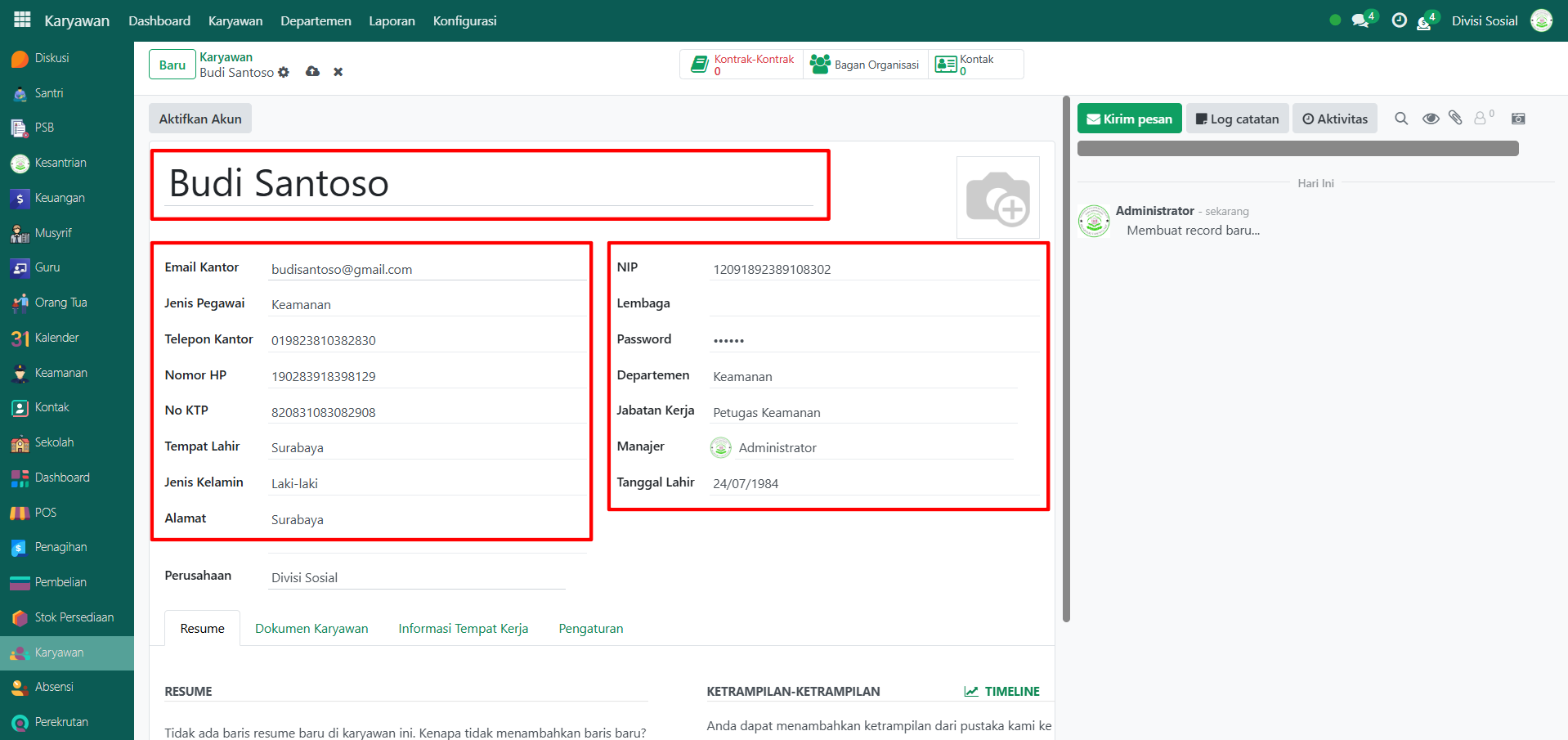Image resolution: width=1568 pixels, height=740 pixels.
Task: Click the Email Kantor input field
Action: (425, 269)
